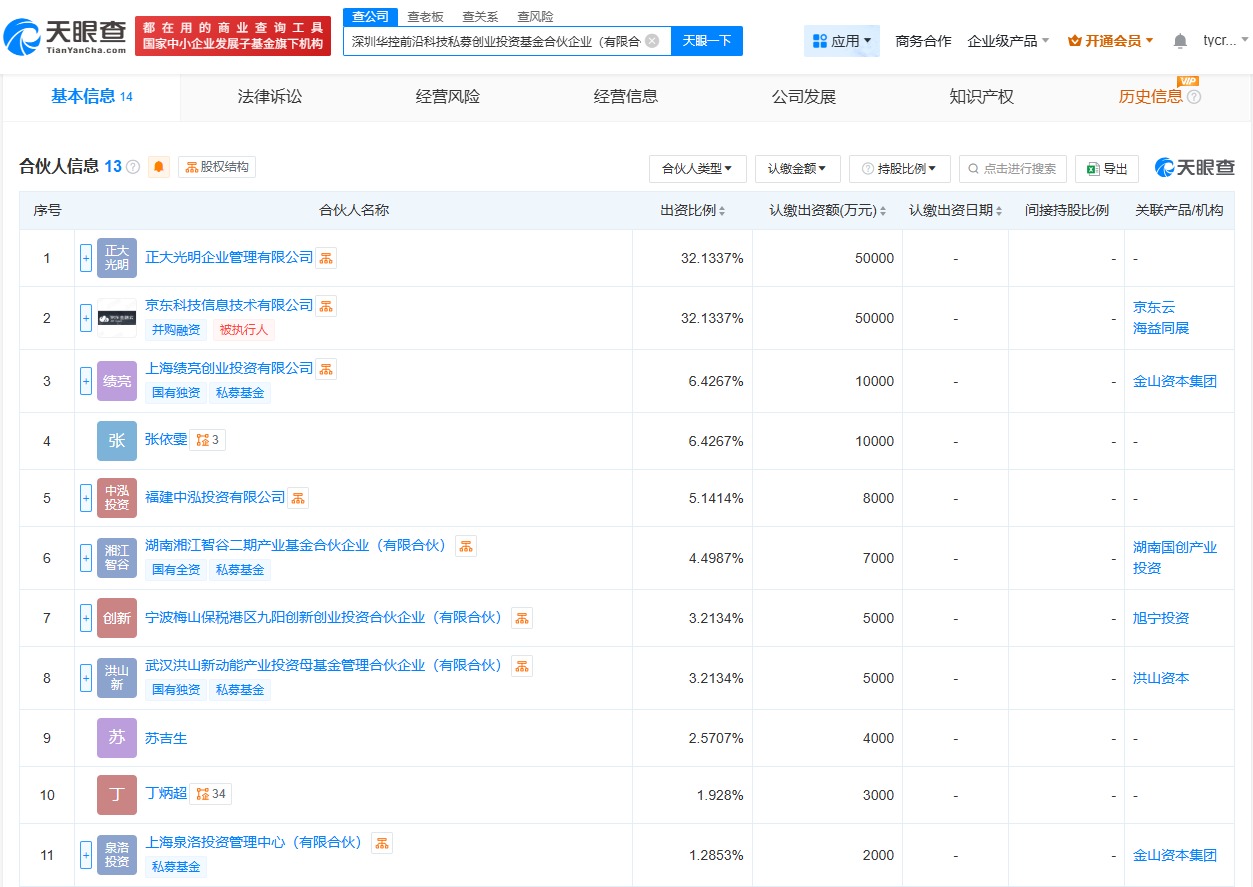
Task: Click the help icon next to 历史信息
Action: pyautogui.click(x=1194, y=97)
